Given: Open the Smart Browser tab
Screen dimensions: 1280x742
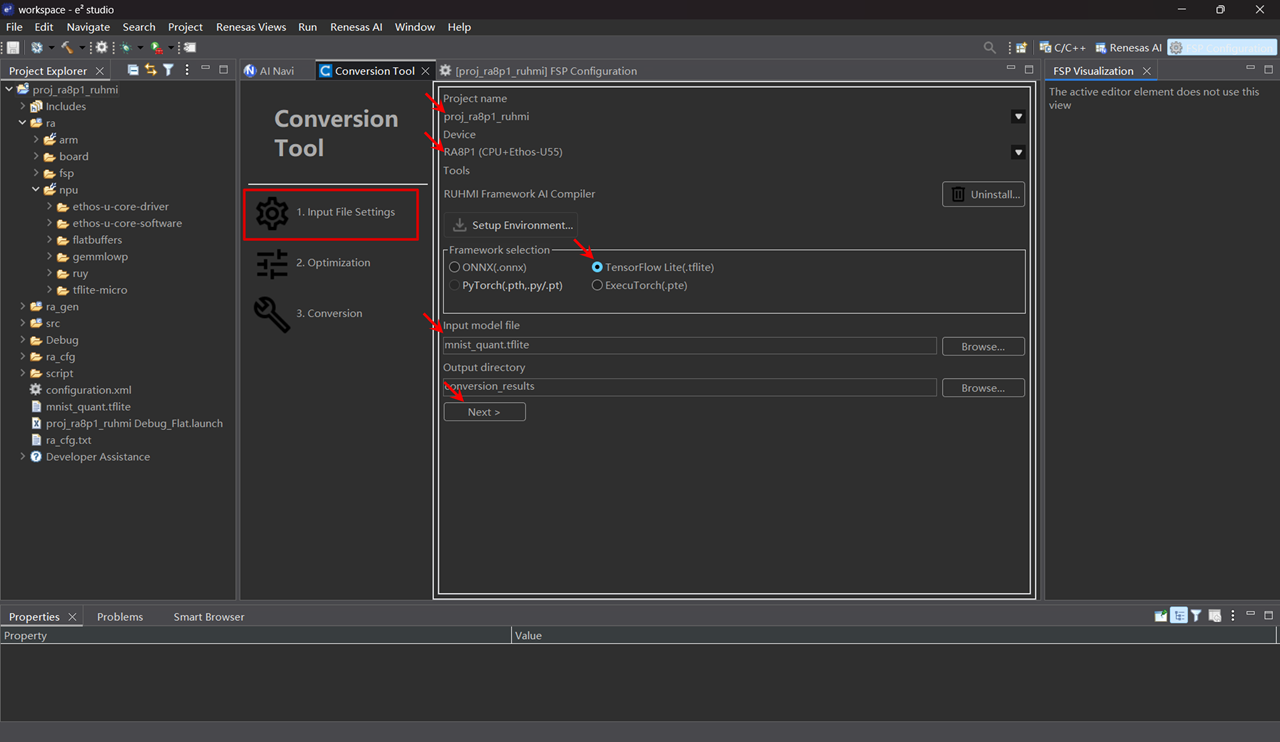Looking at the screenshot, I should [x=209, y=617].
